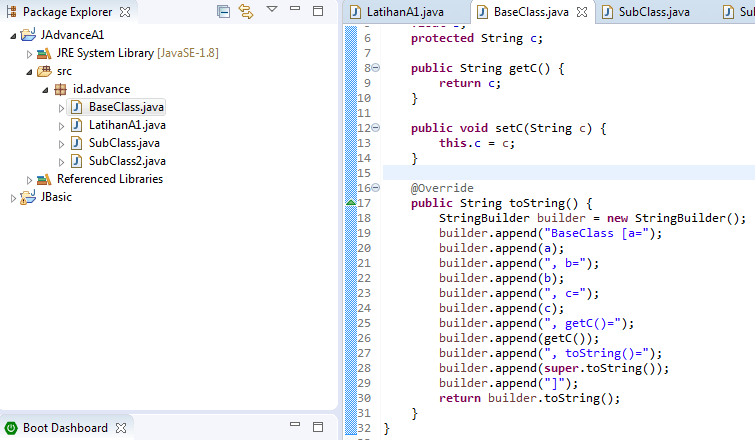Click the id.advance package icon
755x440 pixels.
click(60, 89)
